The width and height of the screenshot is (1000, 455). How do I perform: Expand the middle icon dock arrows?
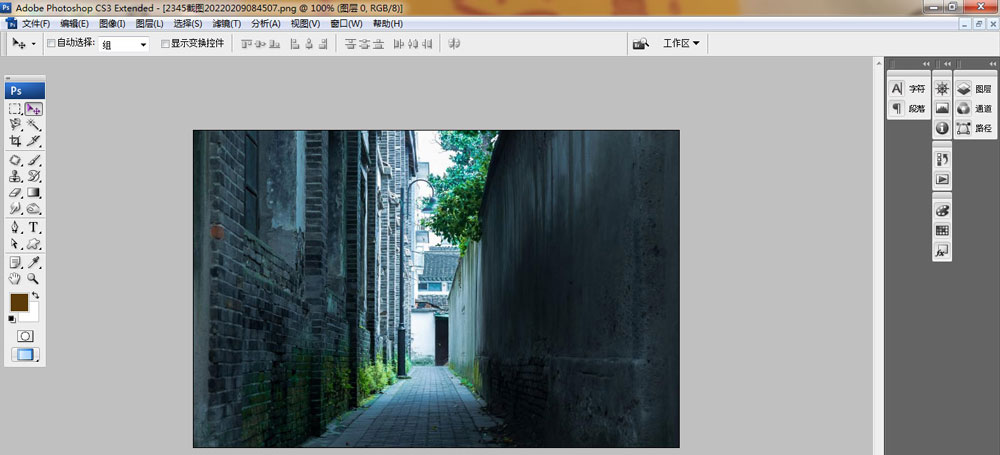[947, 64]
